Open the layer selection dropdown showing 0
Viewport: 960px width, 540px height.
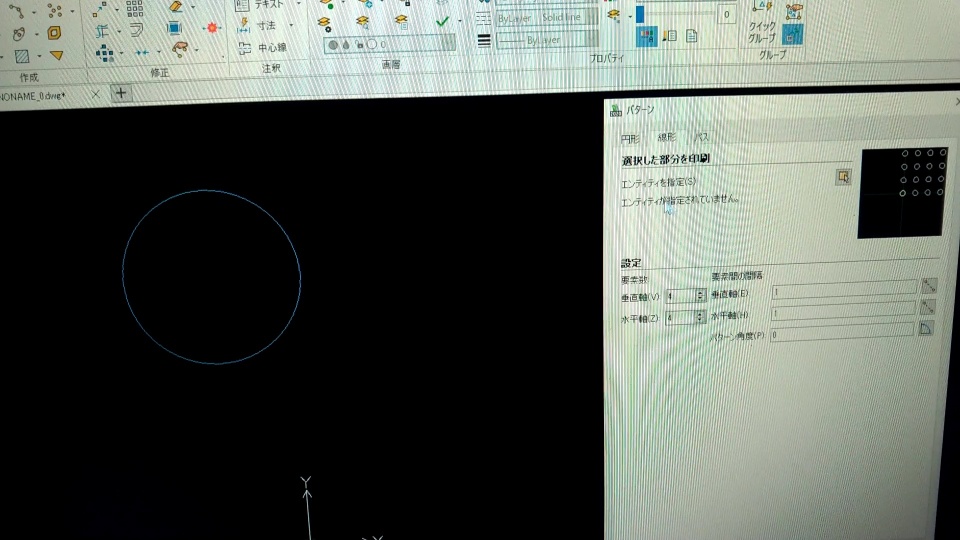pos(390,44)
